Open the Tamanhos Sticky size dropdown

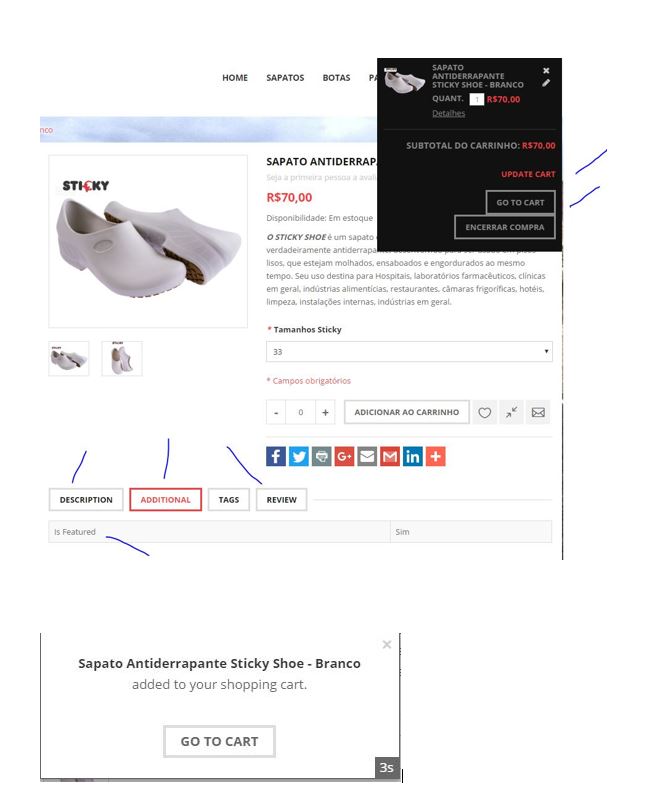[x=409, y=352]
